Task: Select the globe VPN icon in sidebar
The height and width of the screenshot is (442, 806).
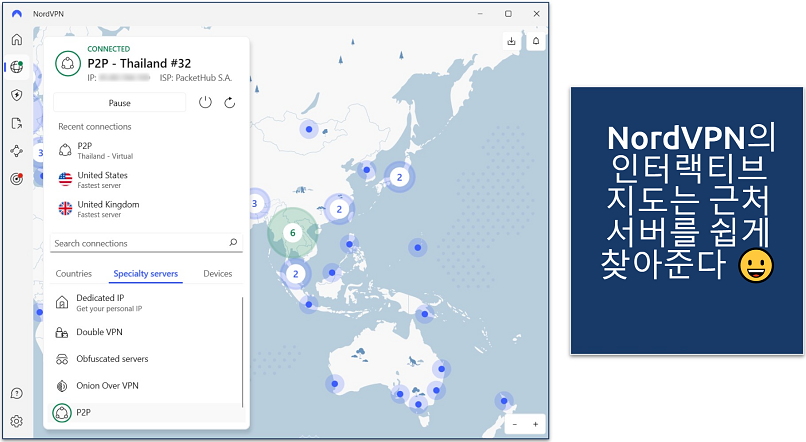Action: 17,67
